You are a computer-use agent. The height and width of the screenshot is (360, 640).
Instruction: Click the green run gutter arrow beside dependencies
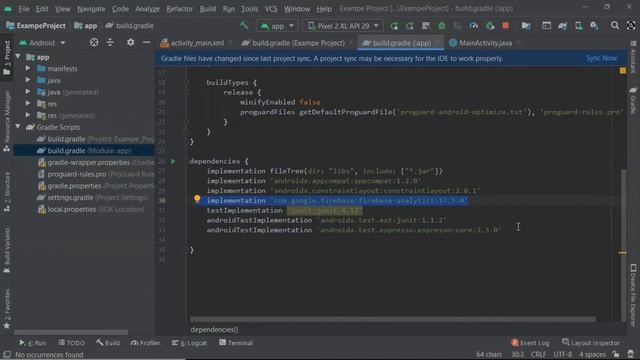pos(173,161)
